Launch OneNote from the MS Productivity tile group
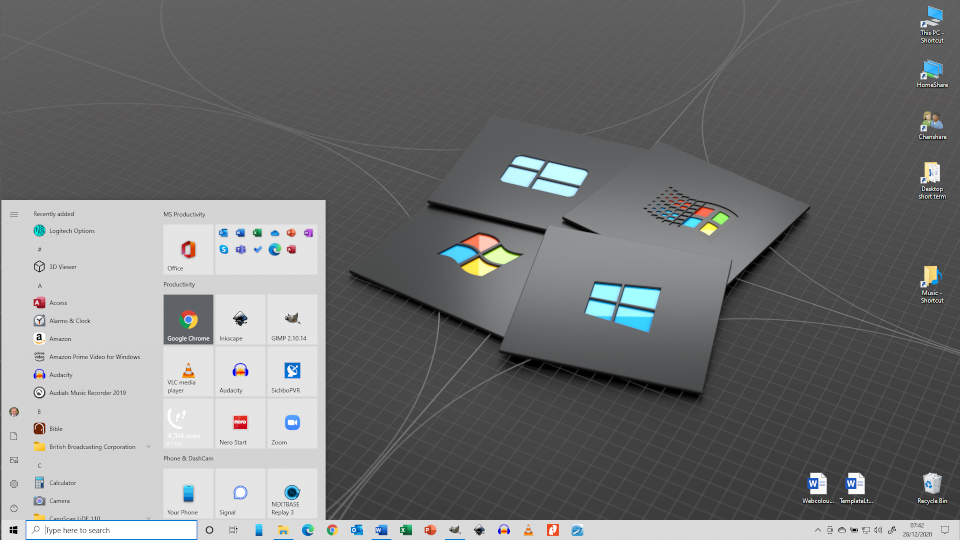 point(309,233)
